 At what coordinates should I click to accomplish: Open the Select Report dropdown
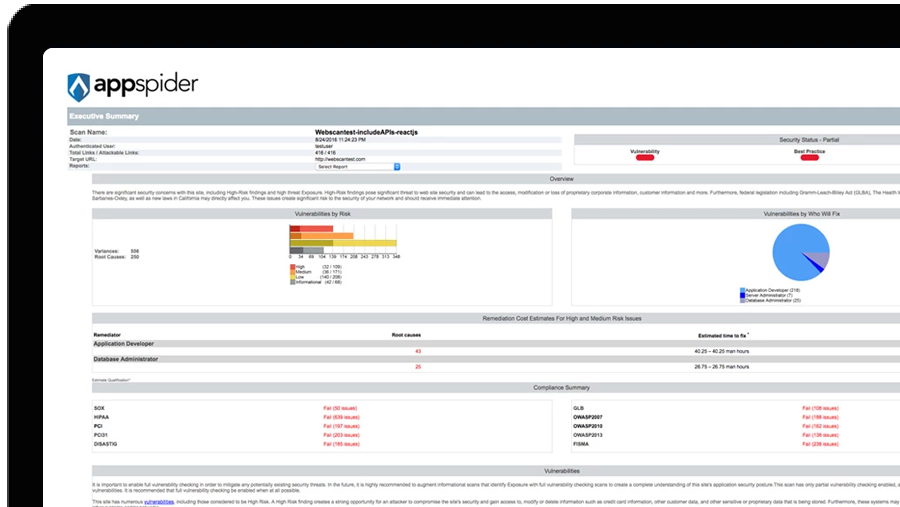(358, 167)
